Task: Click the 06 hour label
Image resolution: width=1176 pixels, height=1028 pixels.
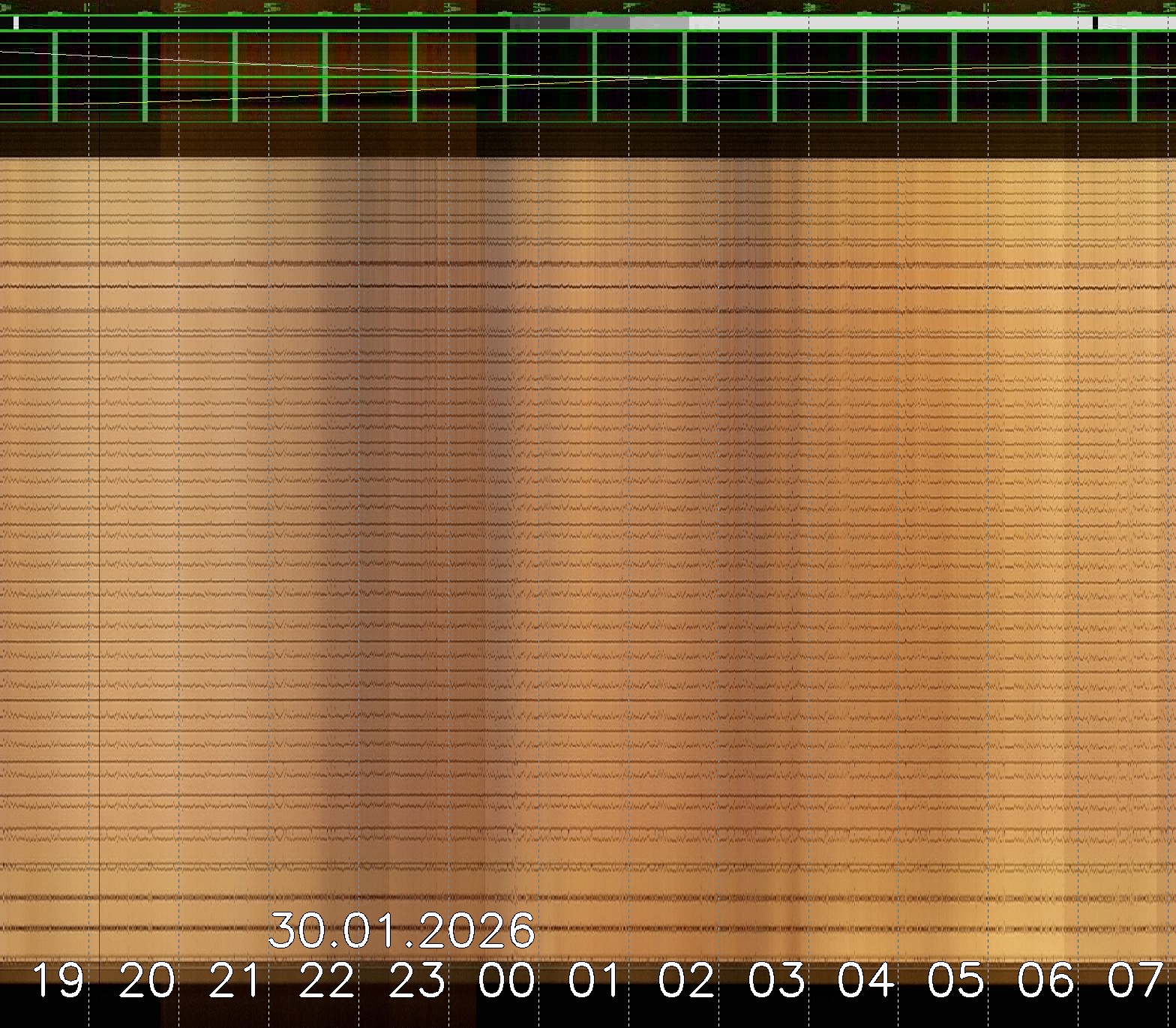Action: [x=1046, y=981]
